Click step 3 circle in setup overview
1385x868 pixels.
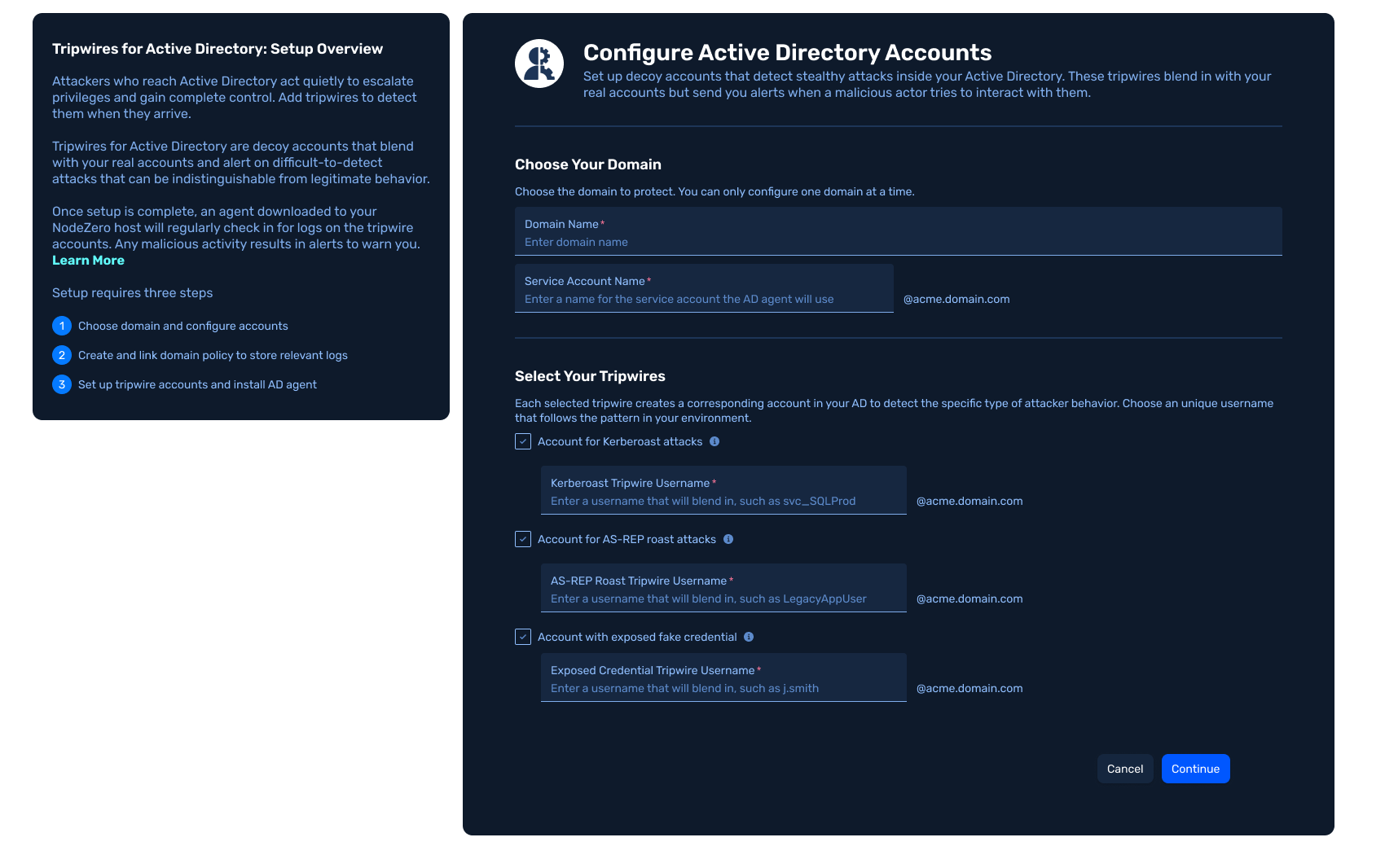(x=62, y=384)
